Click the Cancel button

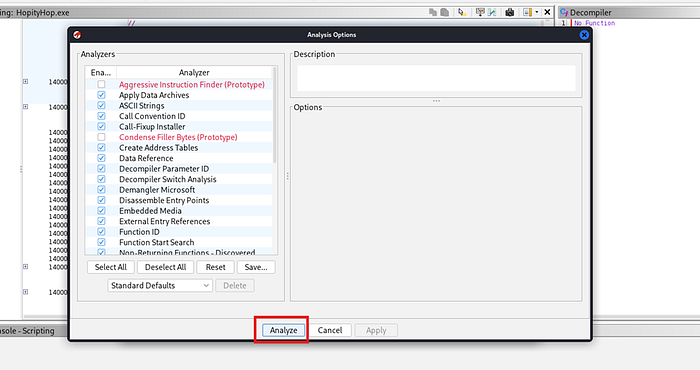(330, 330)
